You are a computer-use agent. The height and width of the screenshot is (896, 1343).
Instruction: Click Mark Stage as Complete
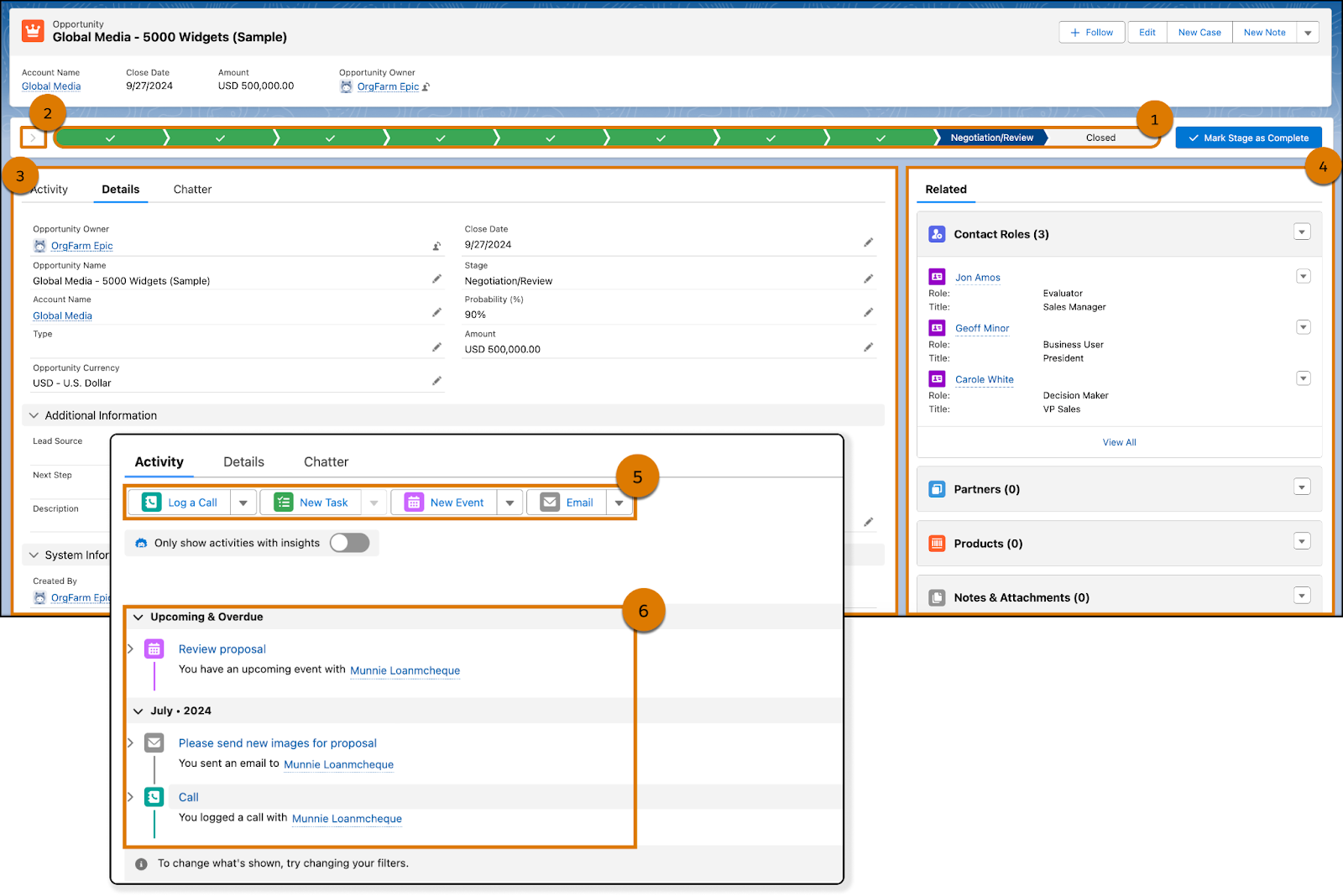[x=1248, y=138]
